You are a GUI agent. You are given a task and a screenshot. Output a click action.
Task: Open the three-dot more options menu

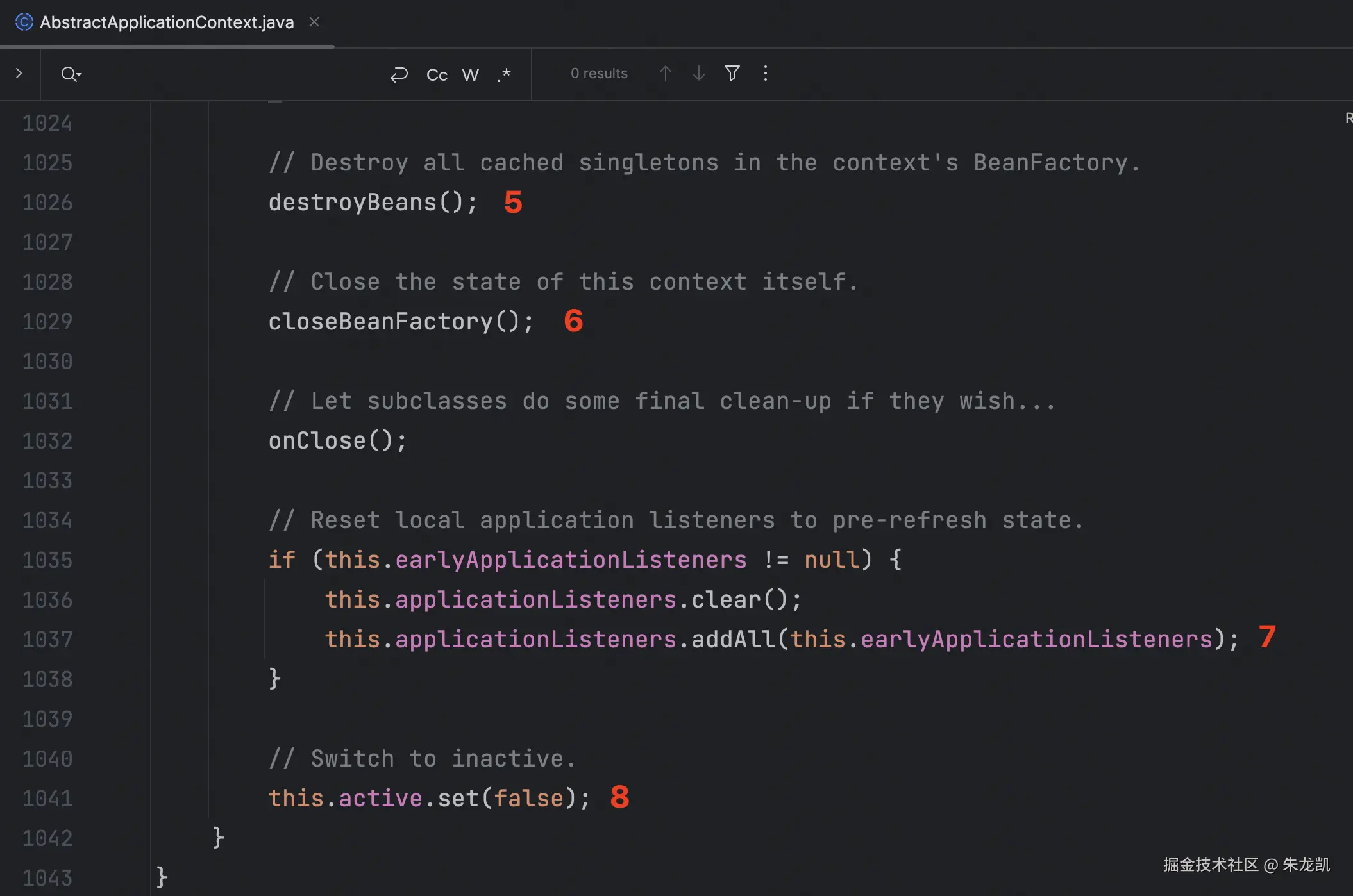click(x=765, y=74)
